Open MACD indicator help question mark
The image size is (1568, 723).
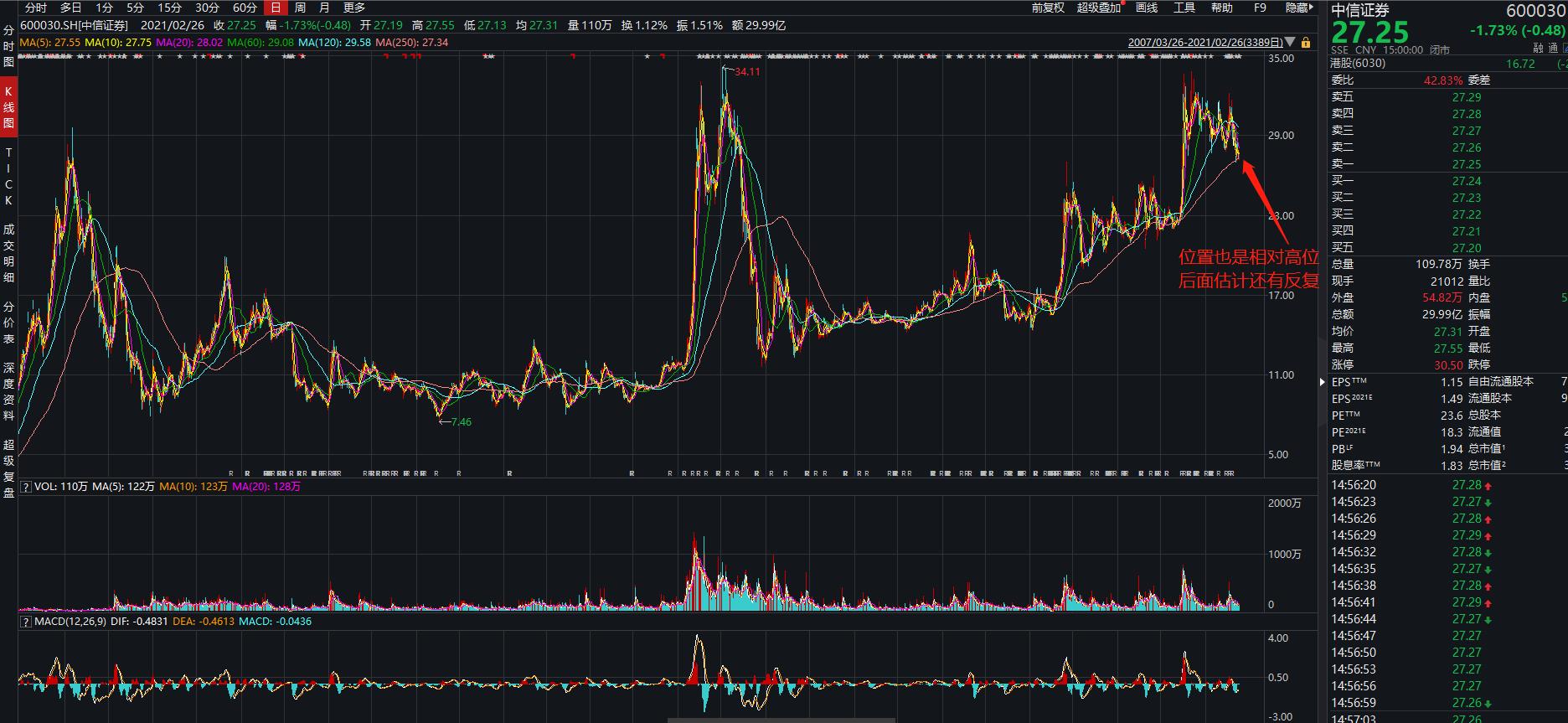point(25,622)
